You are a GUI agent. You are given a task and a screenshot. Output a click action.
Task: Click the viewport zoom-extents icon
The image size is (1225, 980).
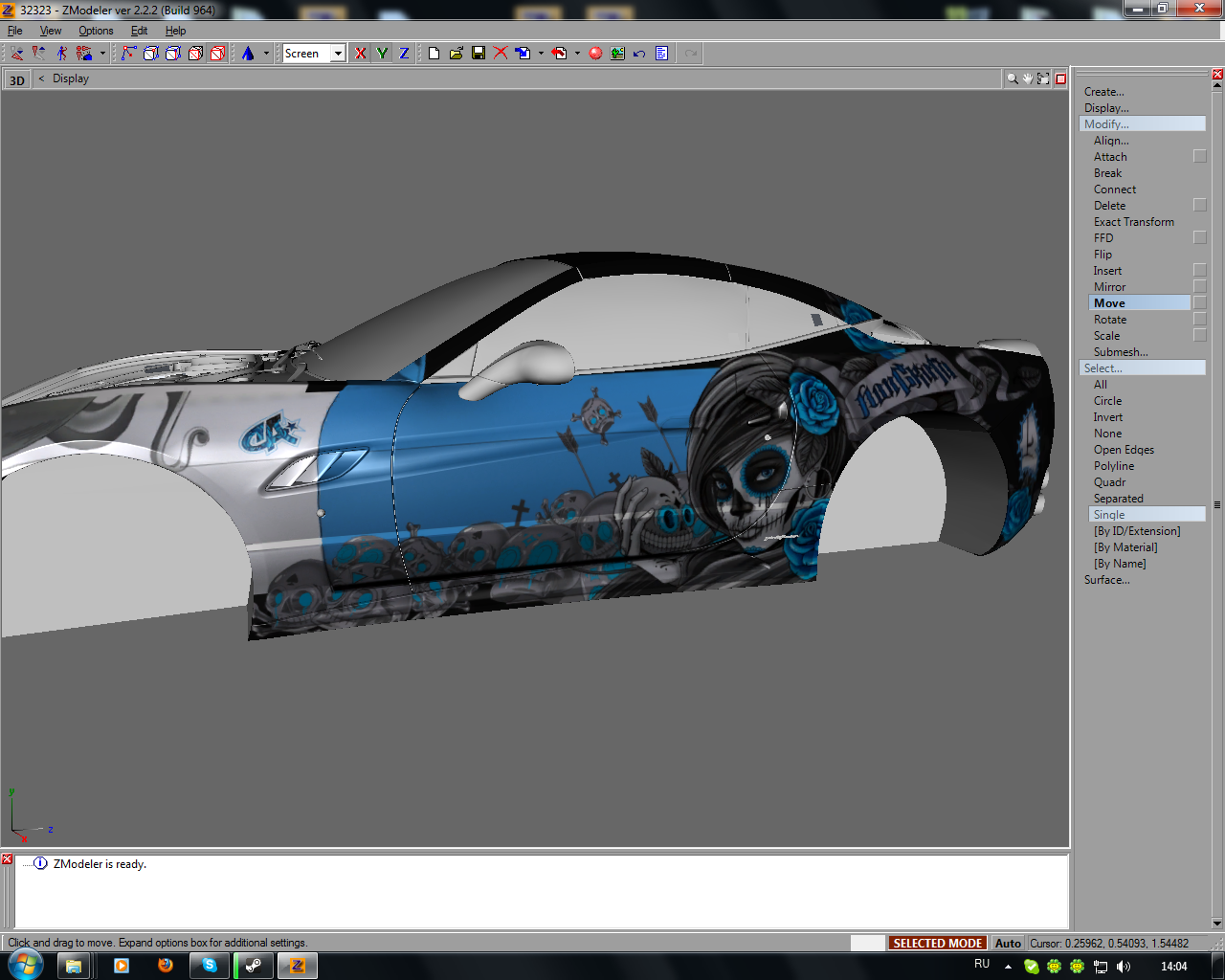pyautogui.click(x=1043, y=78)
